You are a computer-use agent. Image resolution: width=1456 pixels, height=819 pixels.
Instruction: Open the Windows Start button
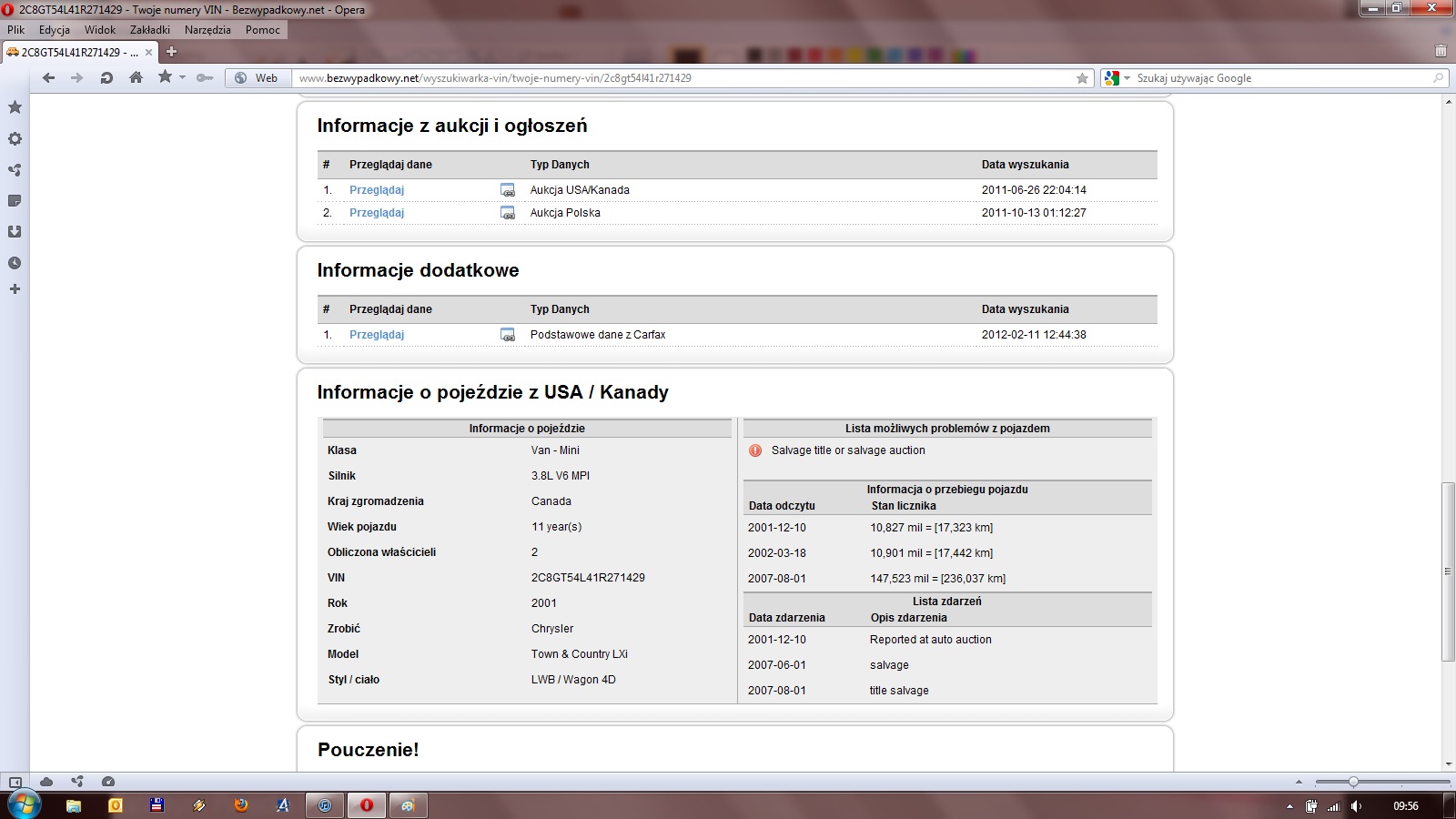pyautogui.click(x=25, y=804)
